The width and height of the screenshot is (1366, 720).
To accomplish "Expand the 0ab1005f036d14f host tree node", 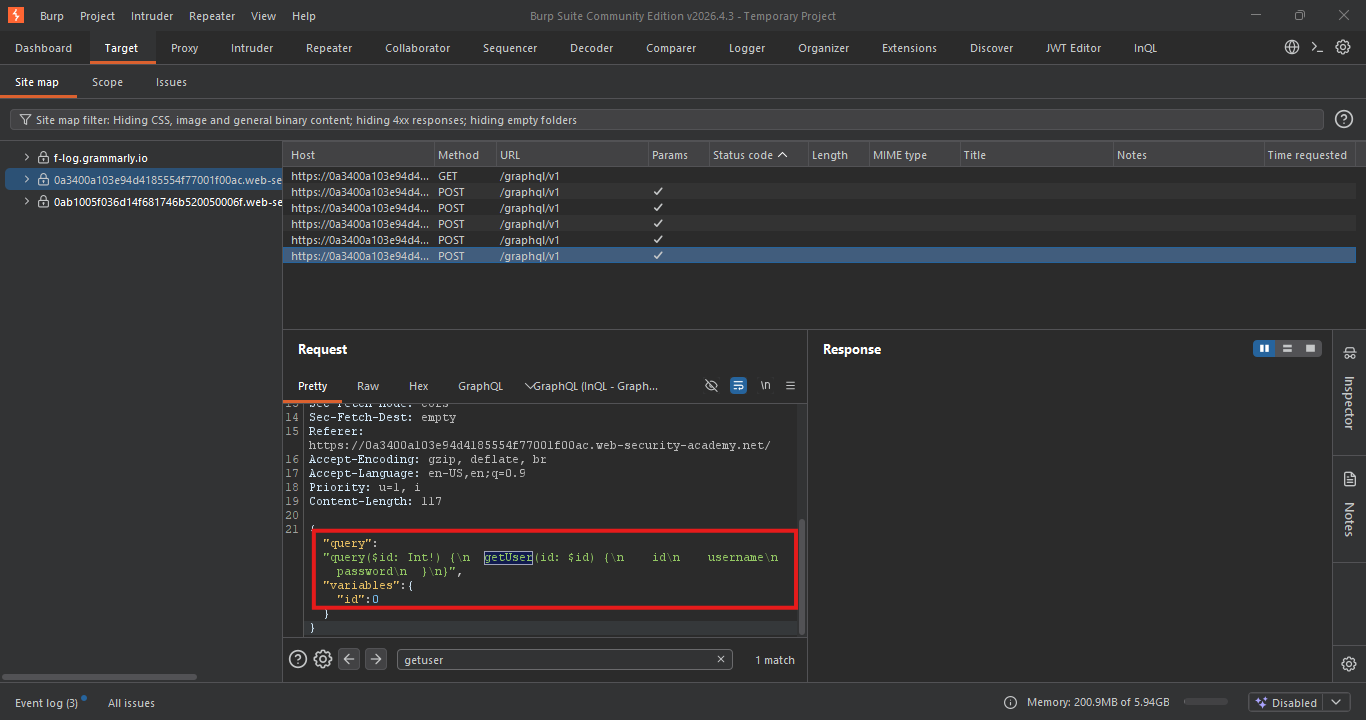I will coord(28,202).
